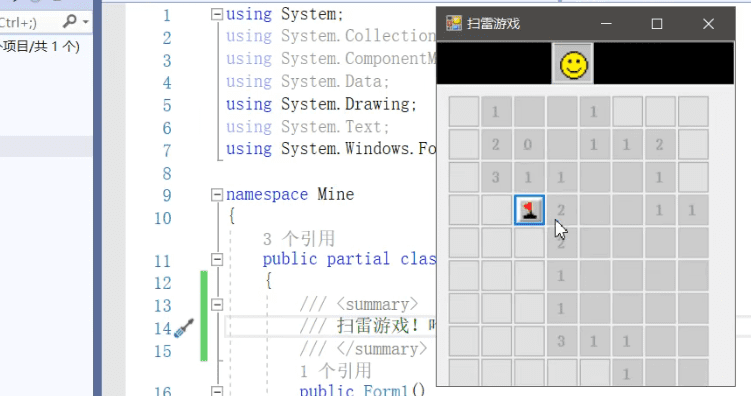Click the 1 cell directly below the 0 cell
Image resolution: width=751 pixels, height=396 pixels.
click(x=529, y=177)
